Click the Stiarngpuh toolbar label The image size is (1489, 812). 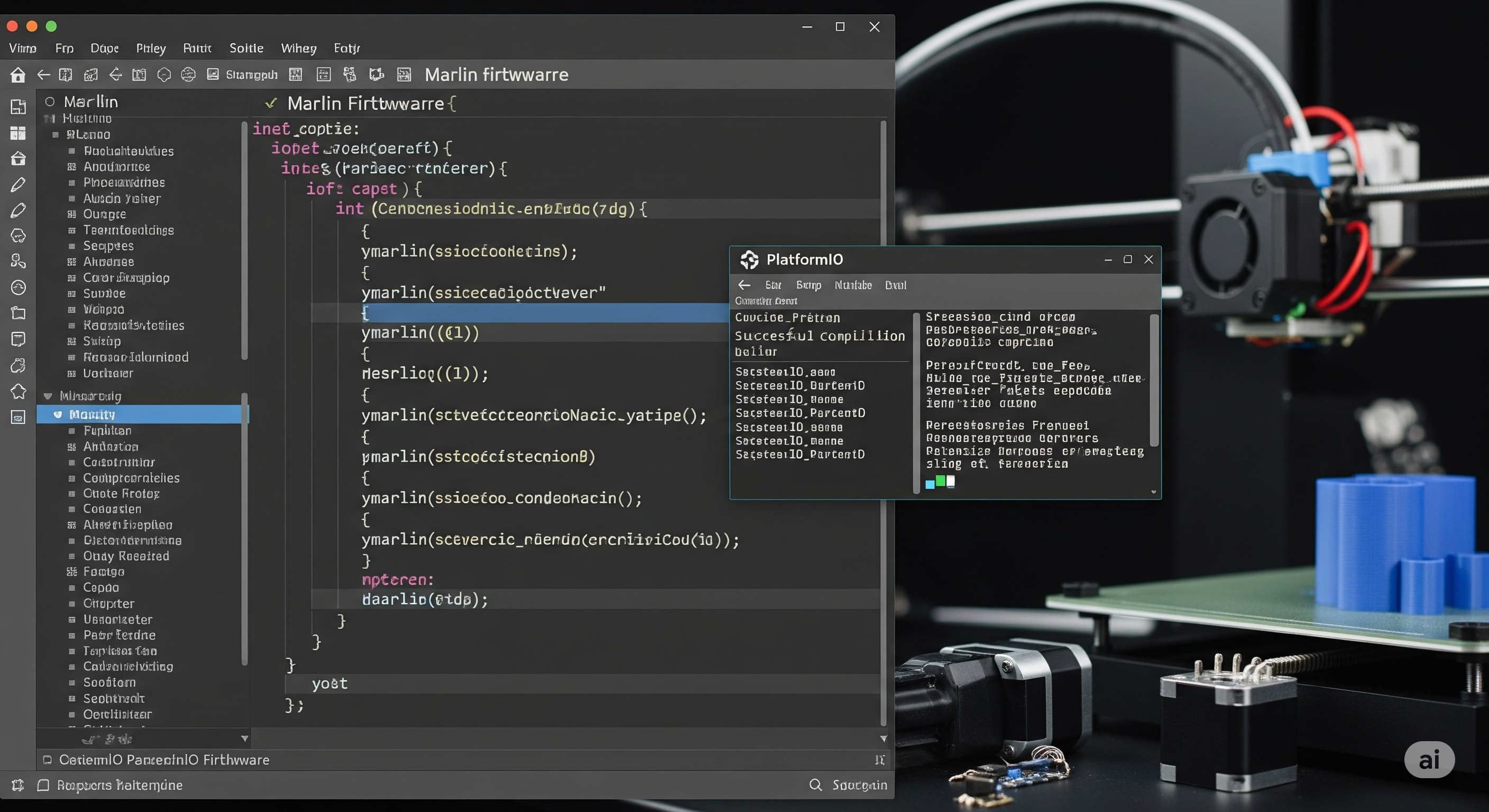[252, 75]
